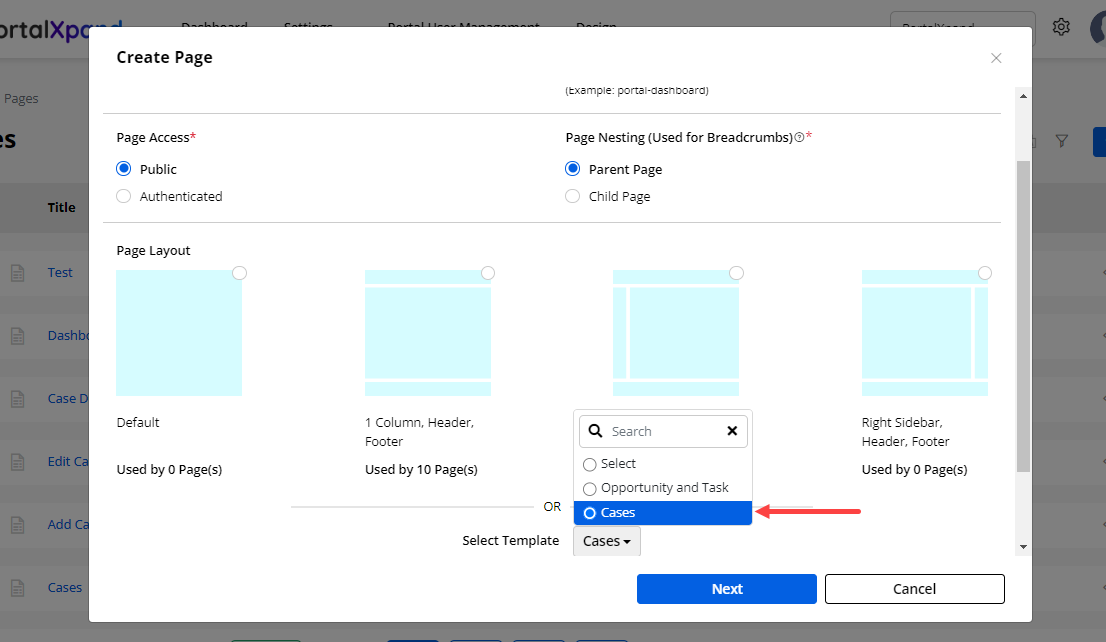Viewport: 1106px width, 642px height.
Task: Click the dialog's vertical scrollbar
Action: click(1022, 315)
